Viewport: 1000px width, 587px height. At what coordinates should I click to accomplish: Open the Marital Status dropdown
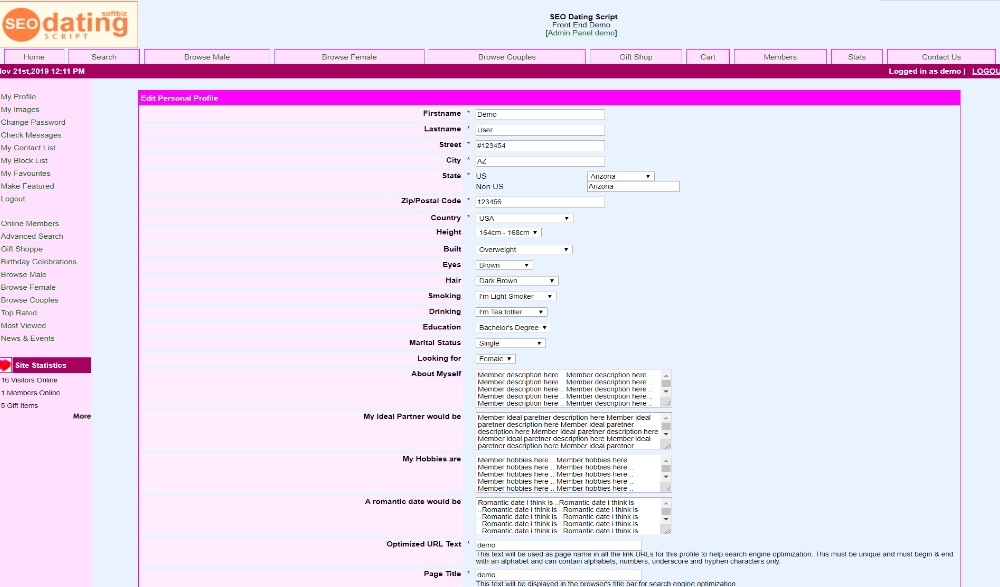click(x=510, y=343)
